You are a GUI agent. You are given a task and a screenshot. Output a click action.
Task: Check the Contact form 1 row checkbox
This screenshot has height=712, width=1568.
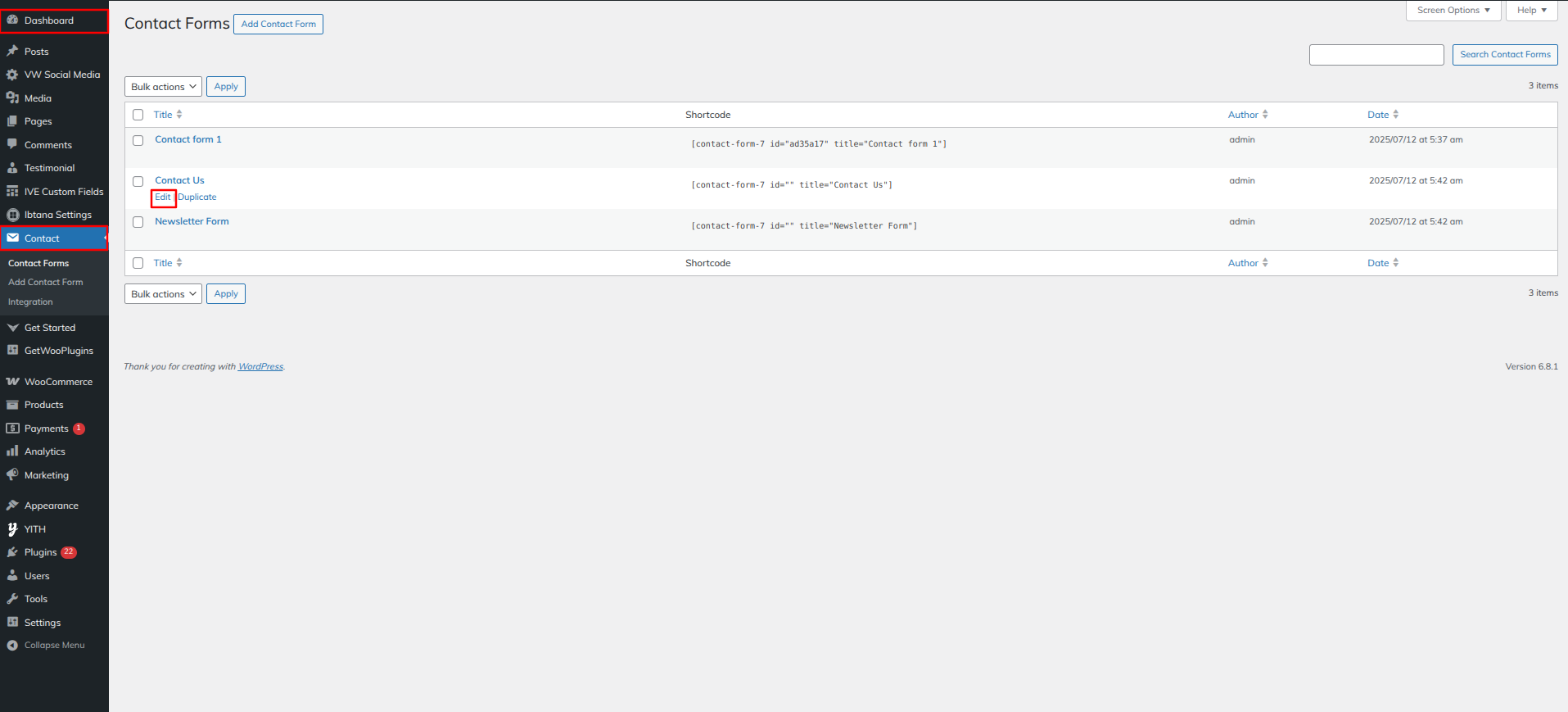138,140
